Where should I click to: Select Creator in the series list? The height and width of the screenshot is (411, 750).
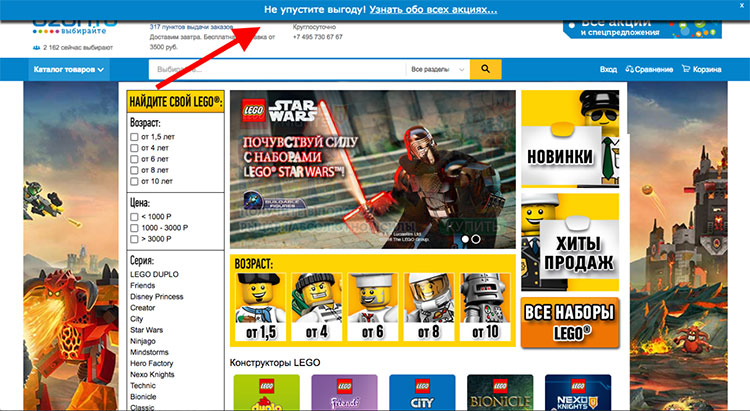click(143, 308)
